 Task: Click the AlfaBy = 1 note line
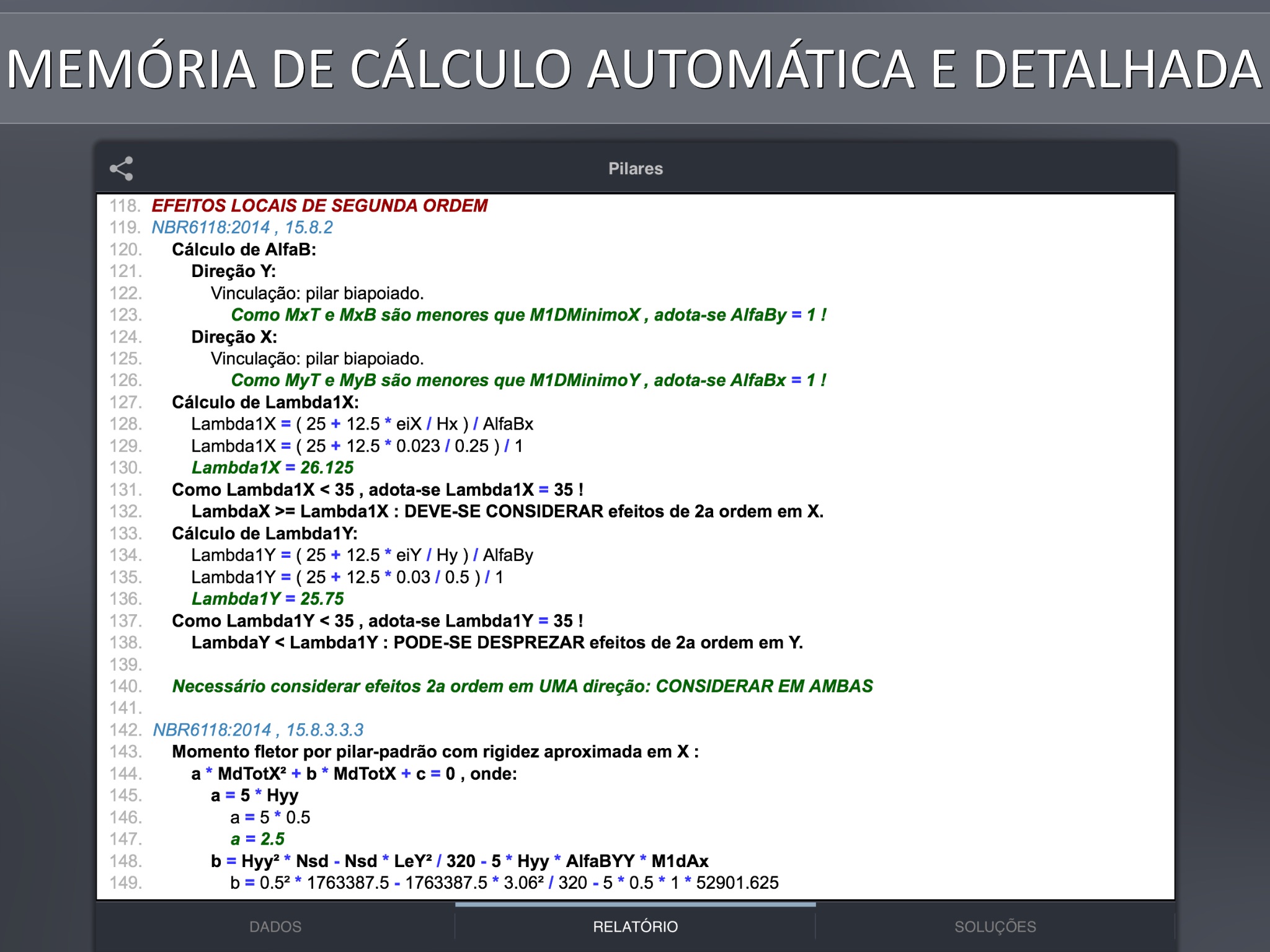click(x=528, y=315)
